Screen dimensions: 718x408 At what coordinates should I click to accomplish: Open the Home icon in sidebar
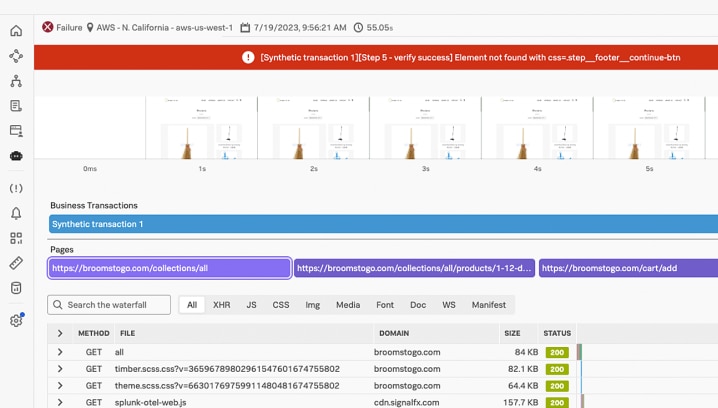pos(16,31)
